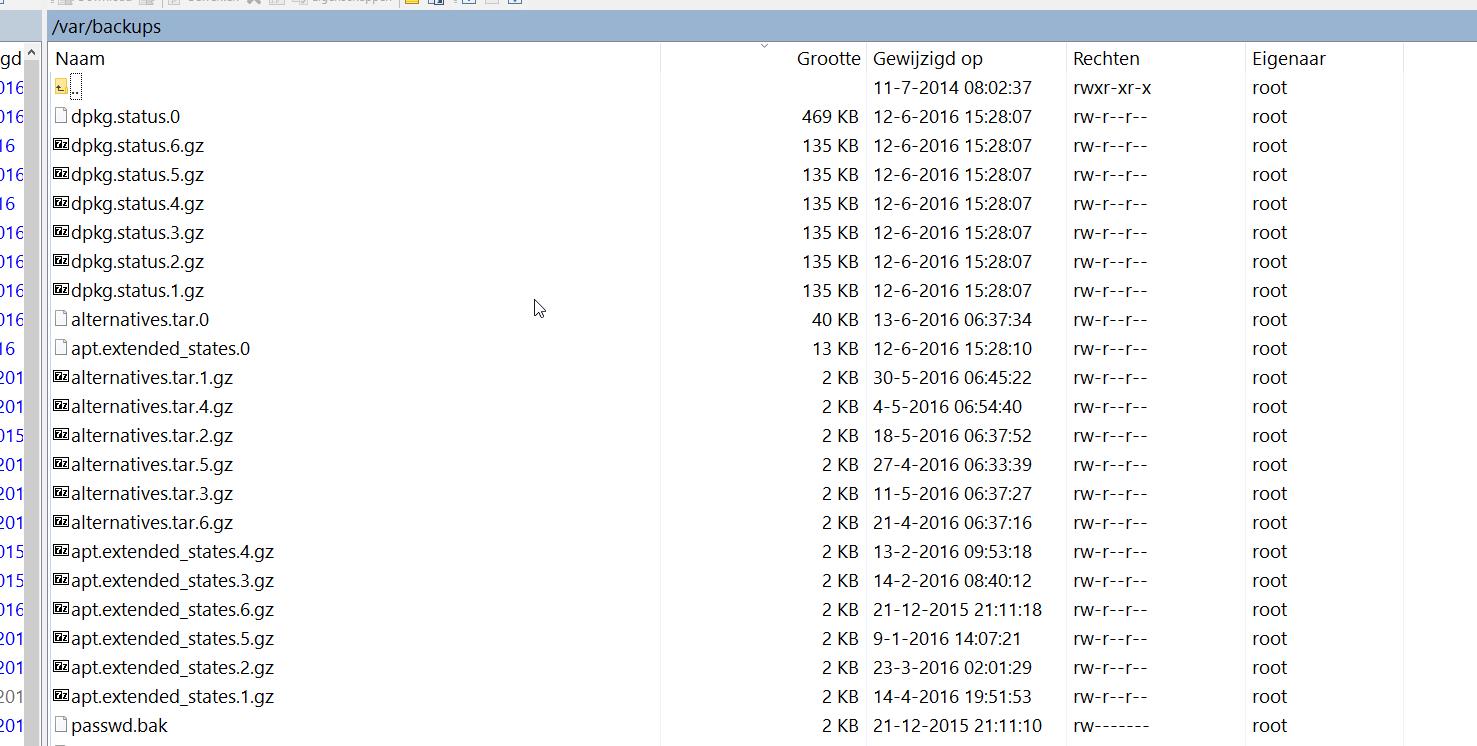Click the date 11-7-2014 08:02:37
1477x746 pixels.
(952, 87)
